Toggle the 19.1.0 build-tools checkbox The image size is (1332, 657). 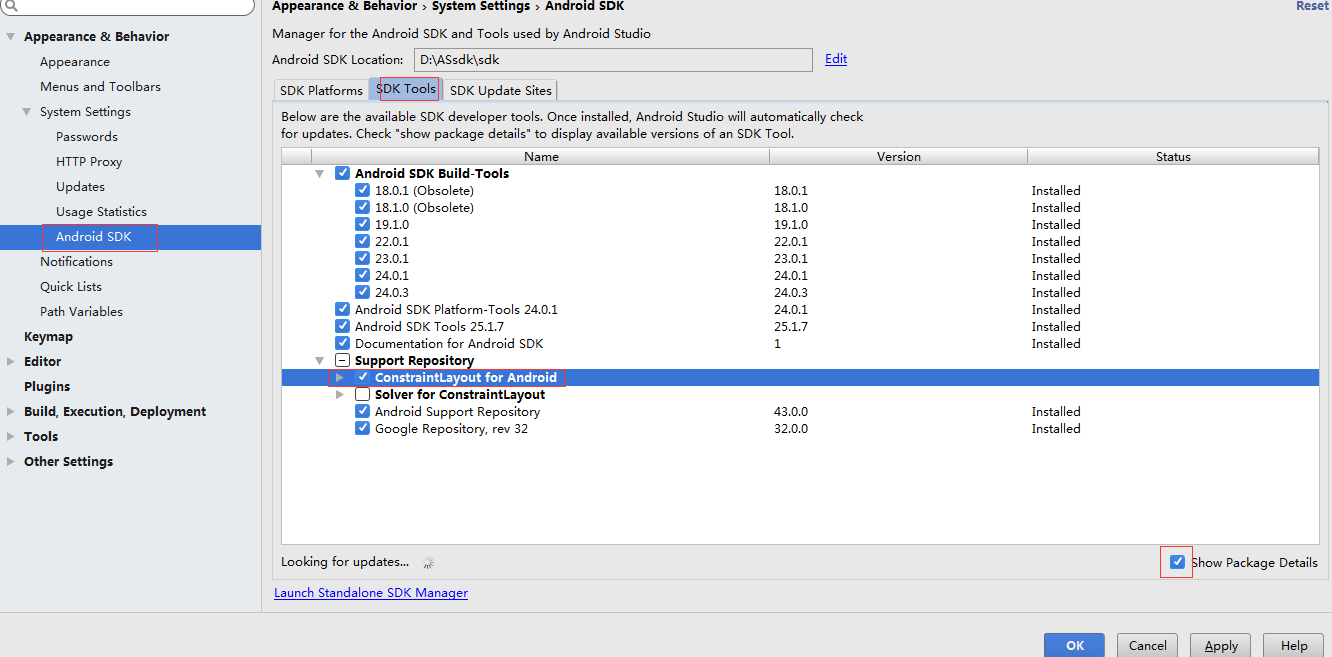click(x=362, y=224)
